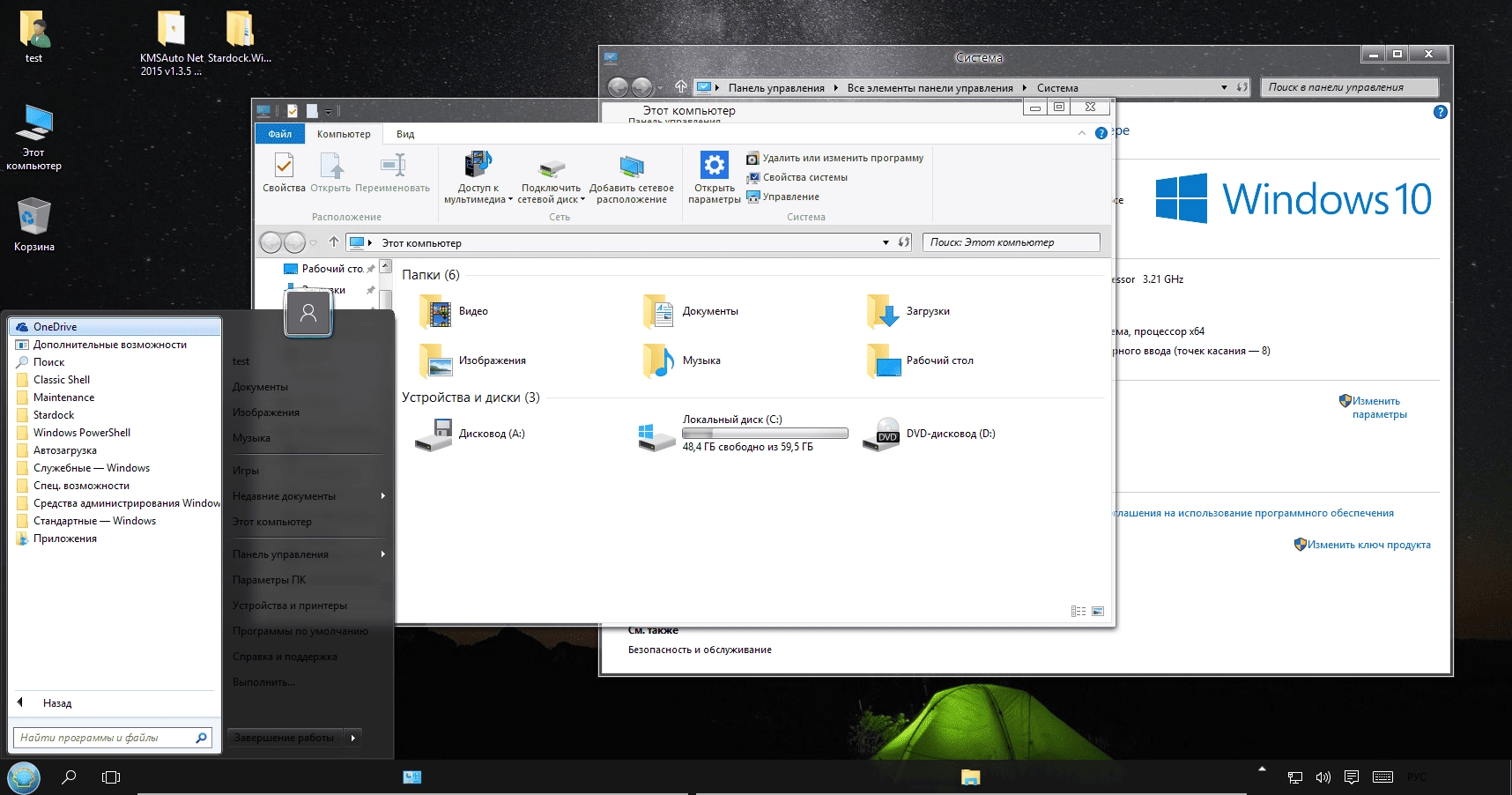This screenshot has width=1512, height=795.
Task: Click Uninstall or change a program
Action: point(834,159)
